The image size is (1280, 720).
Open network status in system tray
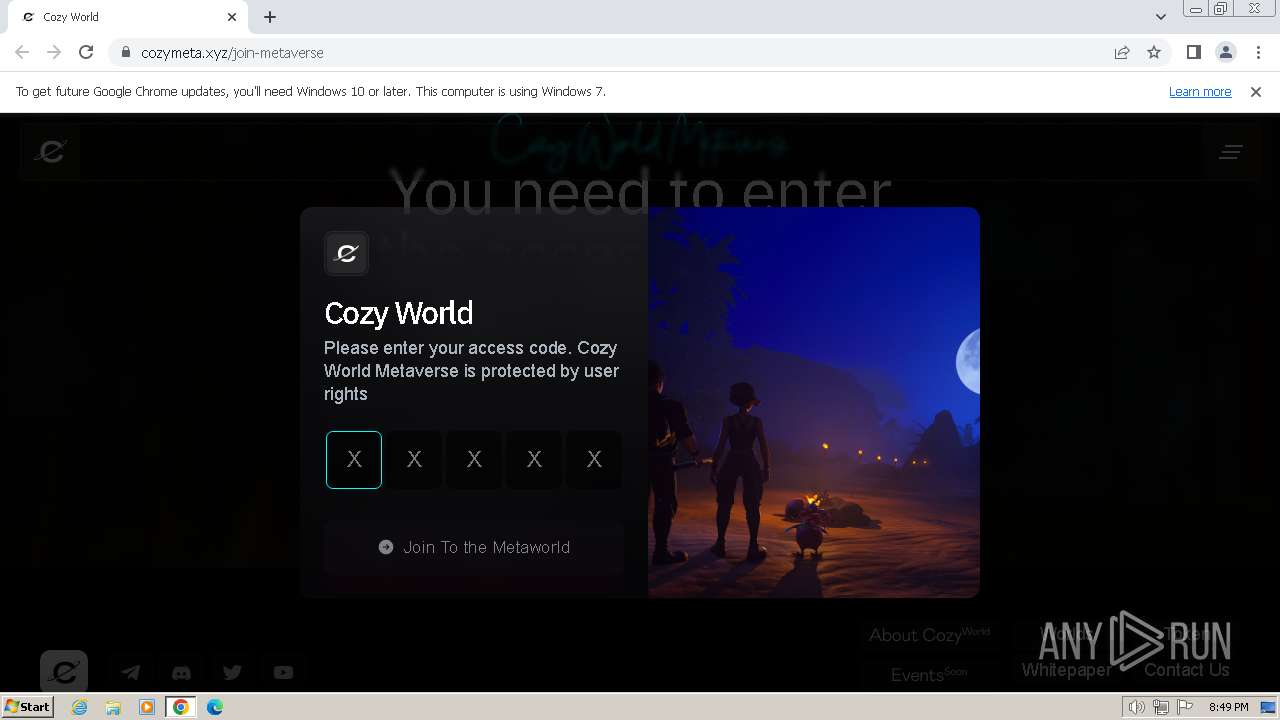point(1161,707)
